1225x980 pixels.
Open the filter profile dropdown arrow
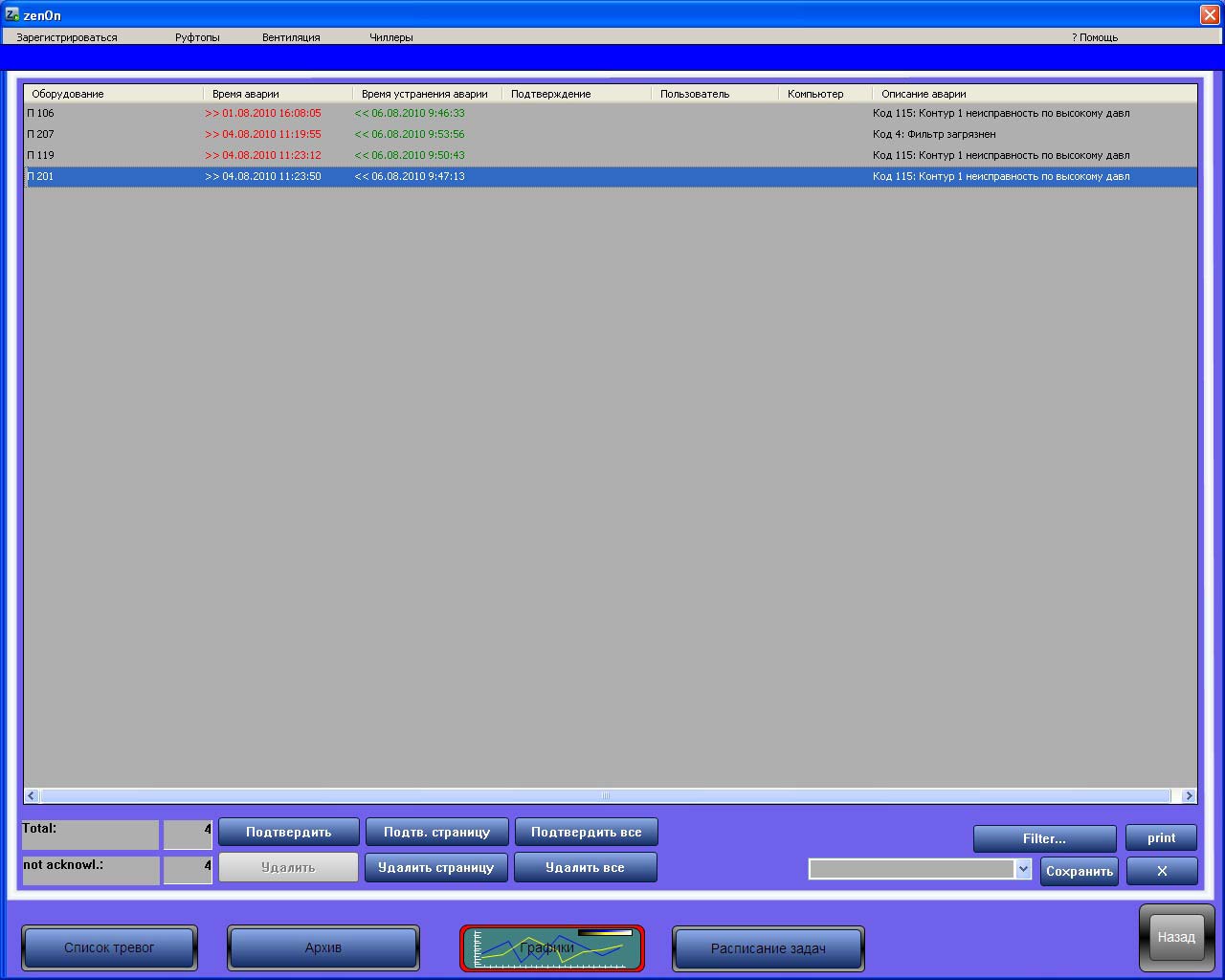(1023, 869)
